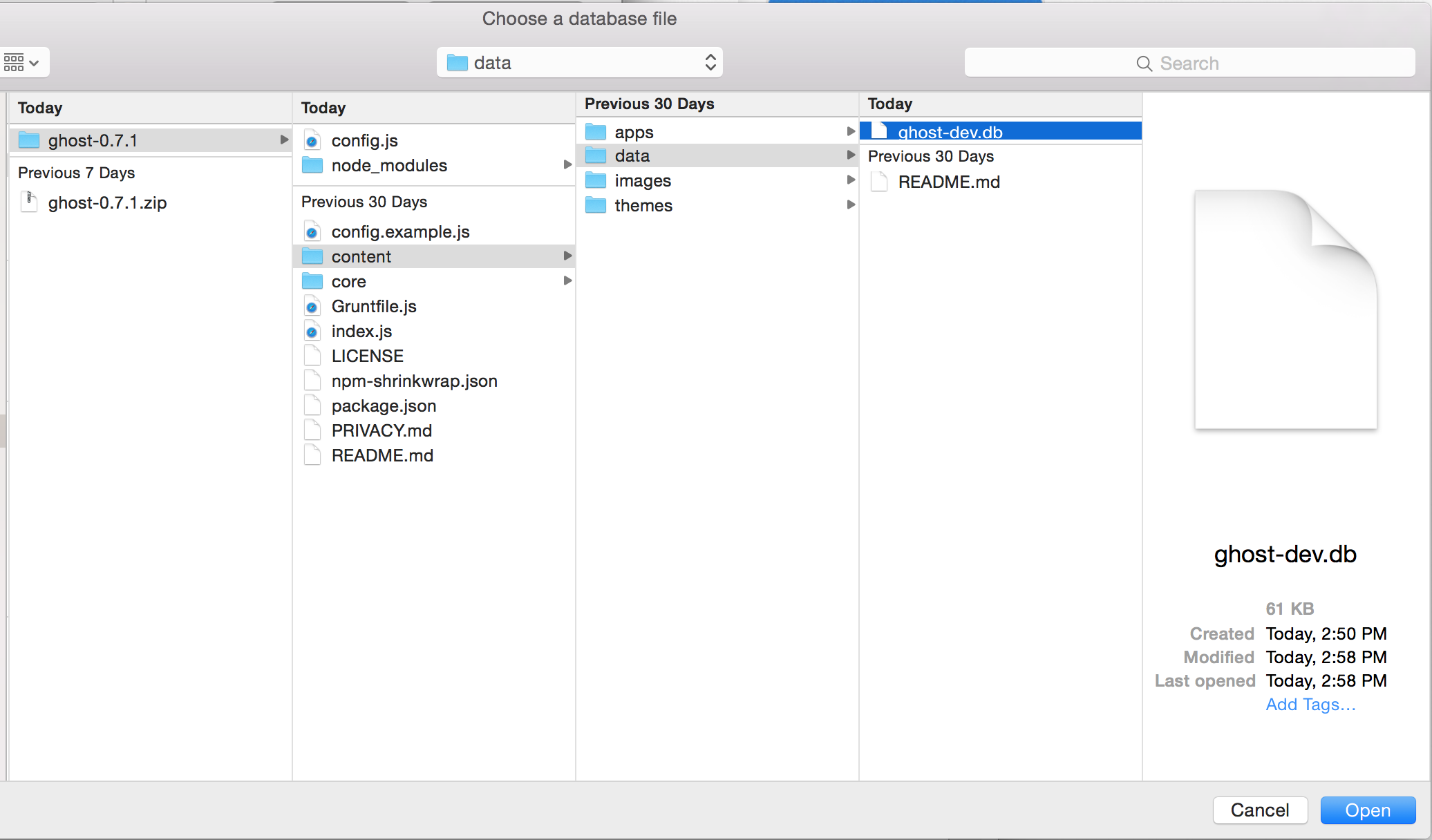Expand the content folder arrow
The width and height of the screenshot is (1432, 840).
point(565,255)
